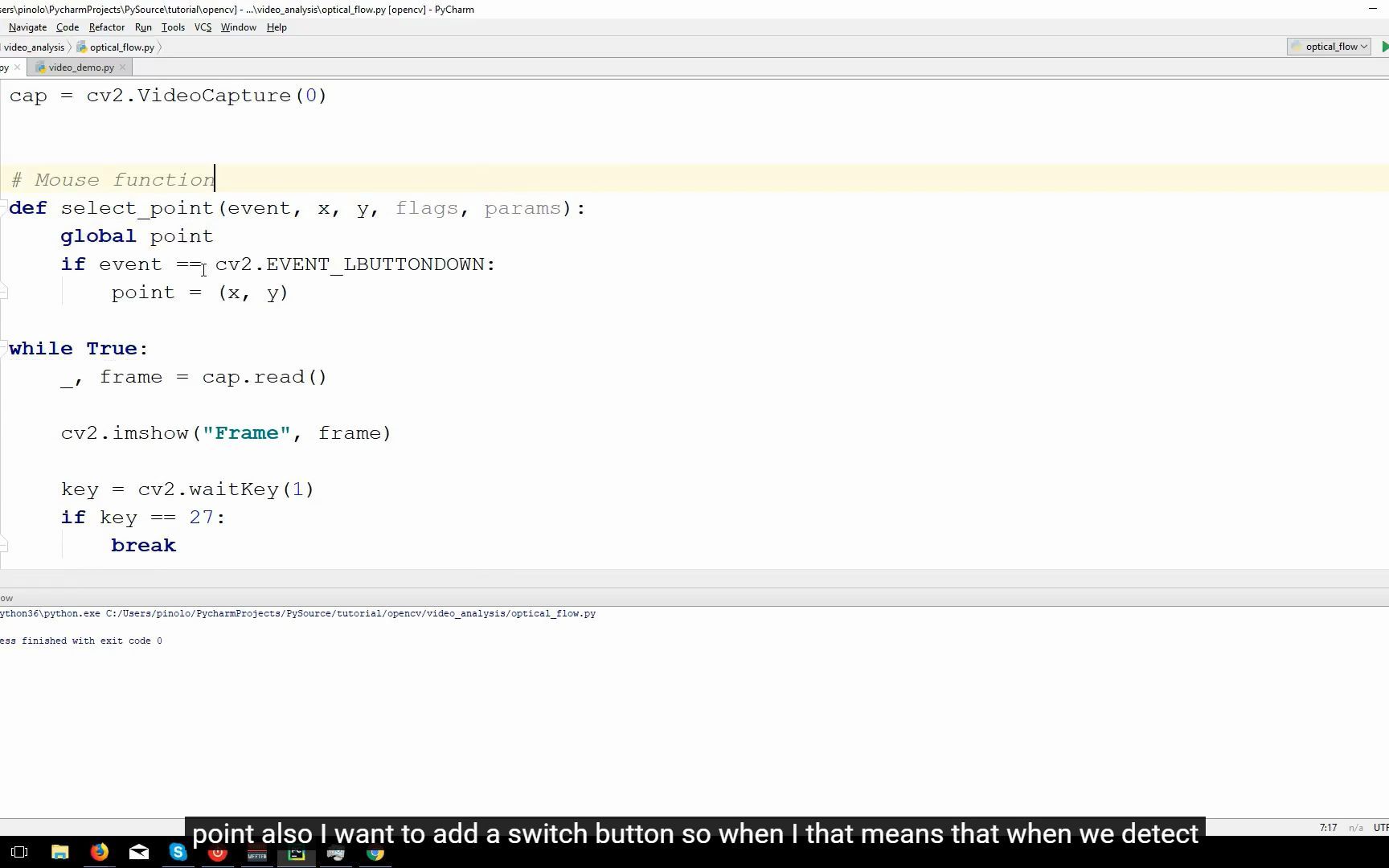Open the Mail app from the taskbar
Viewport: 1389px width, 868px height.
(x=138, y=852)
